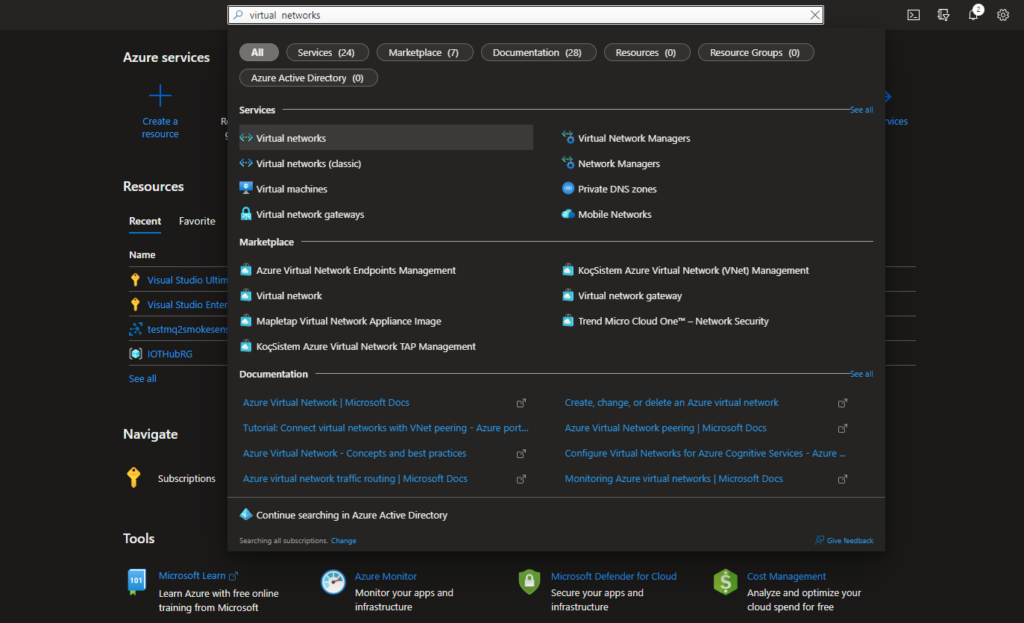
Task: Clear the search box with X
Action: tap(814, 15)
